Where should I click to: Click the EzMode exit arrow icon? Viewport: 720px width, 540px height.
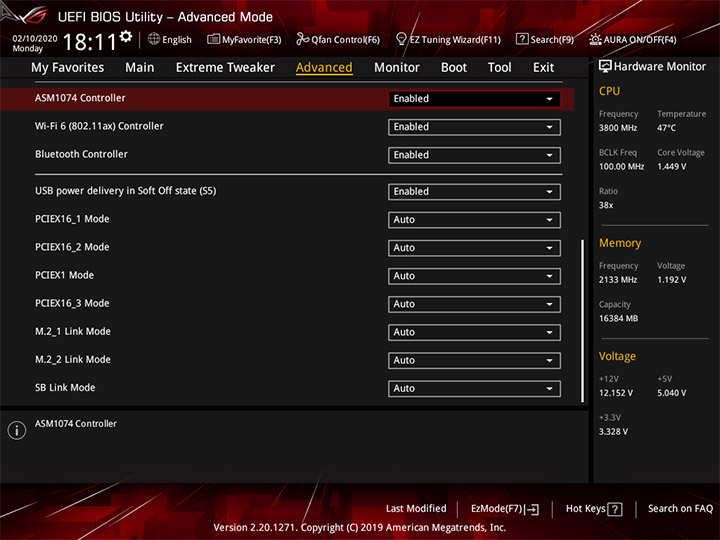coord(532,509)
